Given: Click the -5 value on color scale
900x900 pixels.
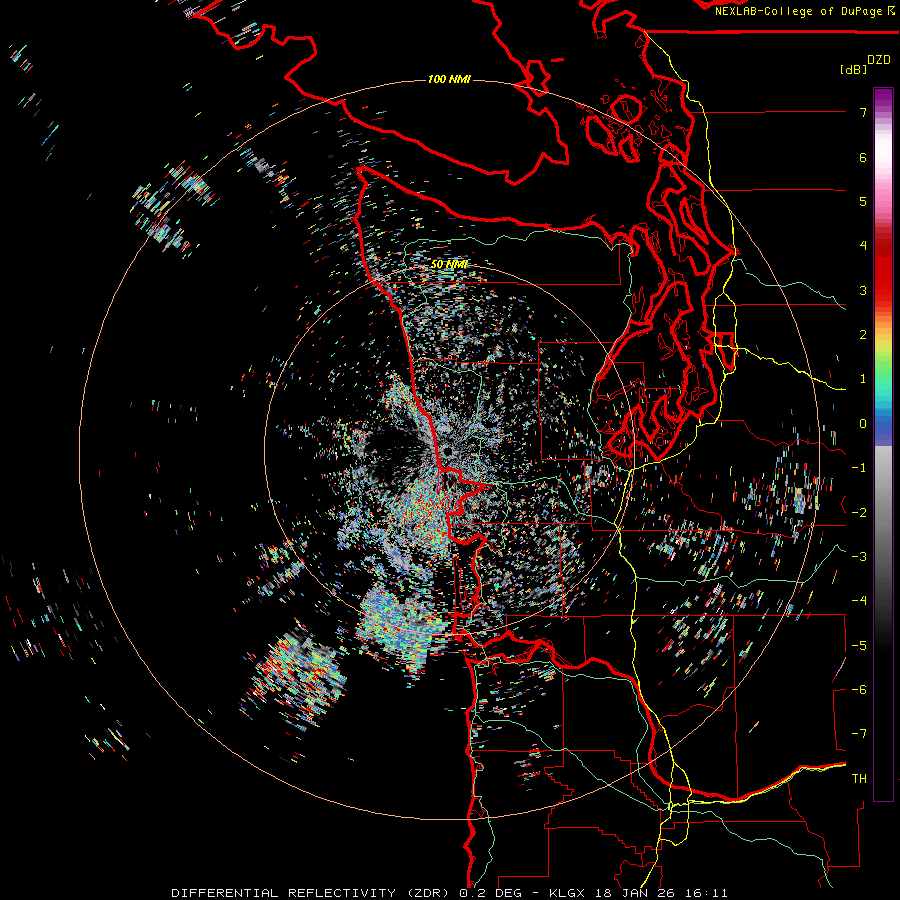Looking at the screenshot, I should tap(859, 646).
